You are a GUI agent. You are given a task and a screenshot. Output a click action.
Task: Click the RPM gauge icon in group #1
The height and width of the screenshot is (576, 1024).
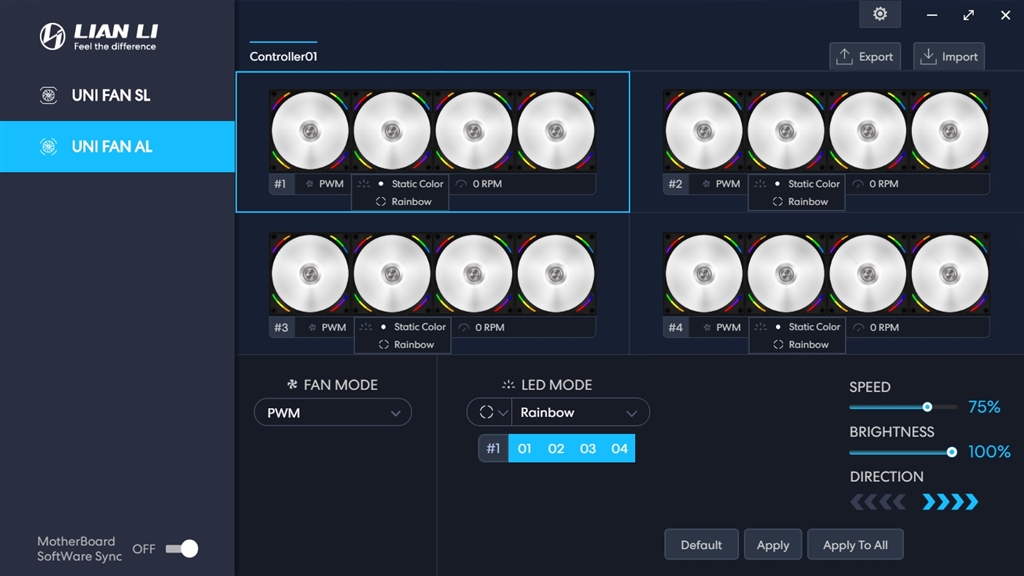coord(461,184)
